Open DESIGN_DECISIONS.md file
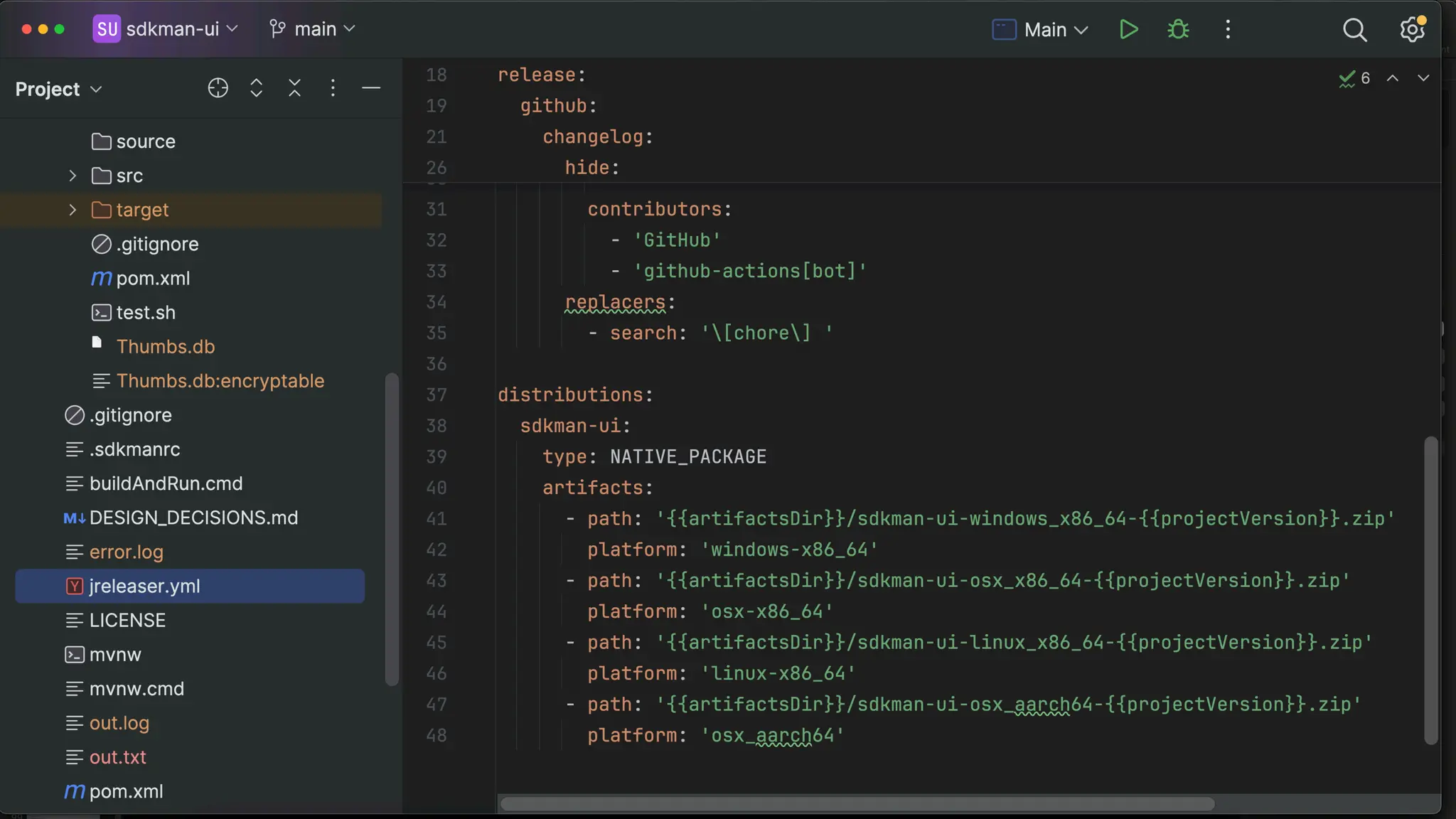The height and width of the screenshot is (819, 1456). (193, 518)
